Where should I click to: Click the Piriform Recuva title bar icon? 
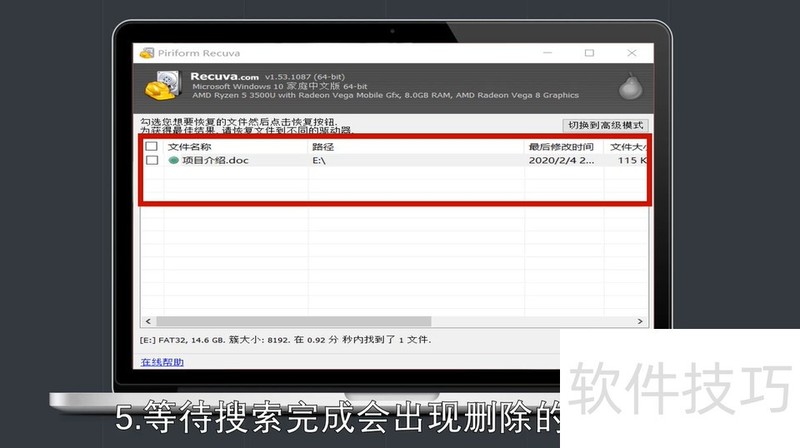[147, 53]
